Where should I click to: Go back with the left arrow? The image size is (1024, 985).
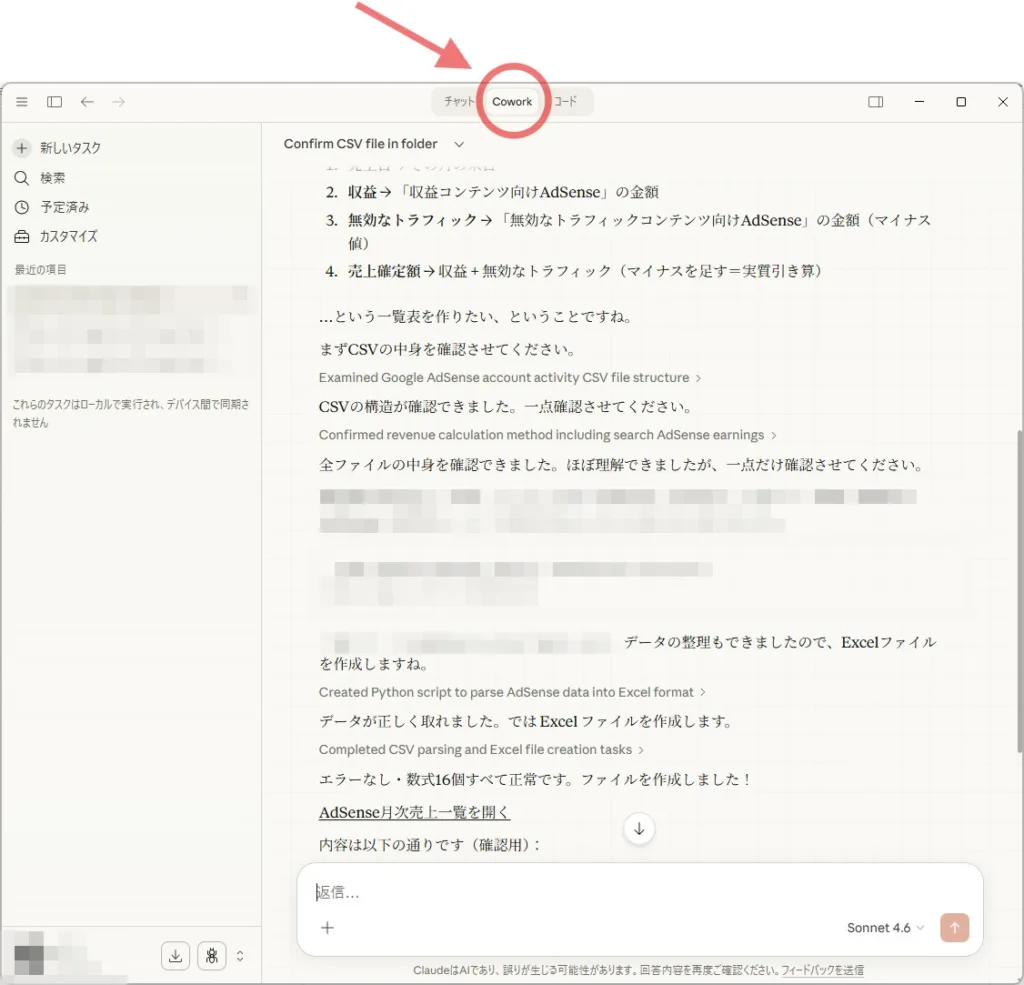click(87, 102)
